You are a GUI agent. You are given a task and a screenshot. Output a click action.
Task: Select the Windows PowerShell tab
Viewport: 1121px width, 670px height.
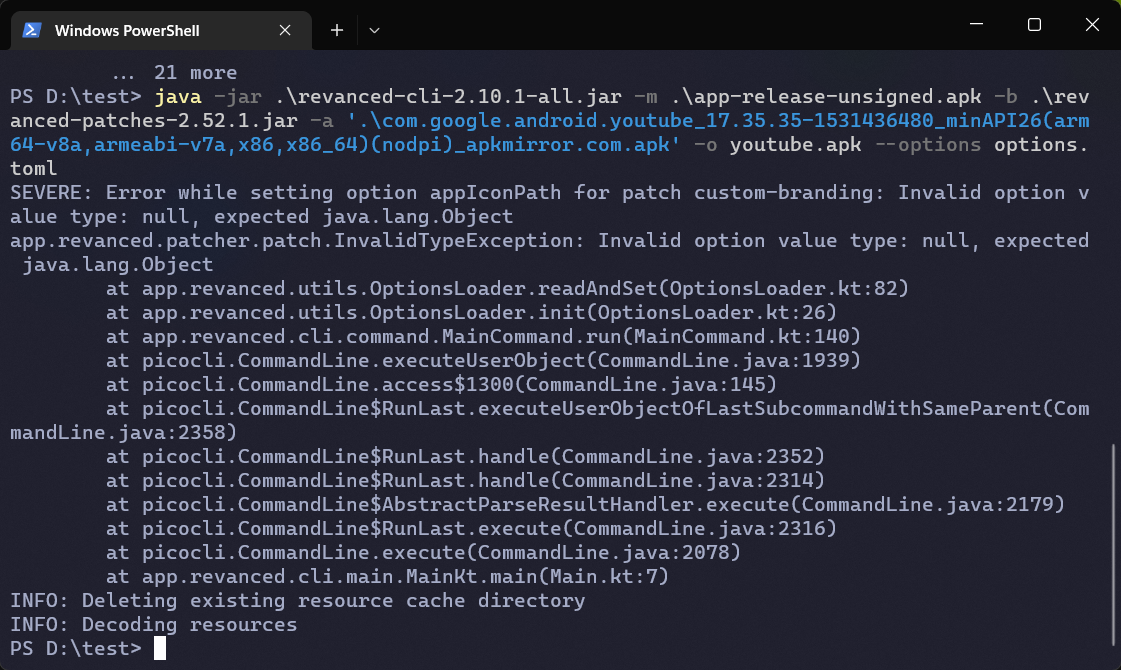(x=161, y=30)
